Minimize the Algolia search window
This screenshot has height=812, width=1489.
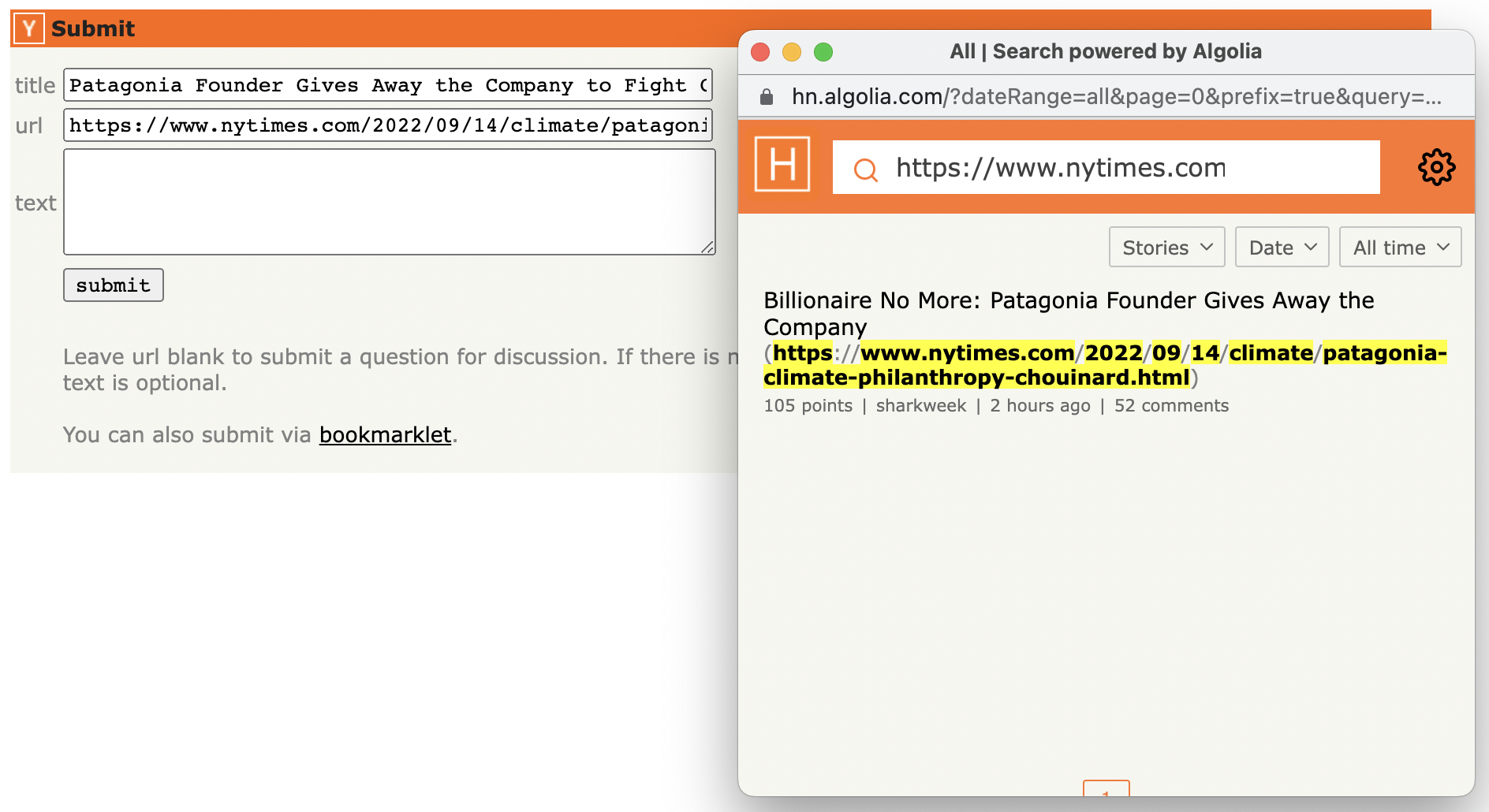792,52
